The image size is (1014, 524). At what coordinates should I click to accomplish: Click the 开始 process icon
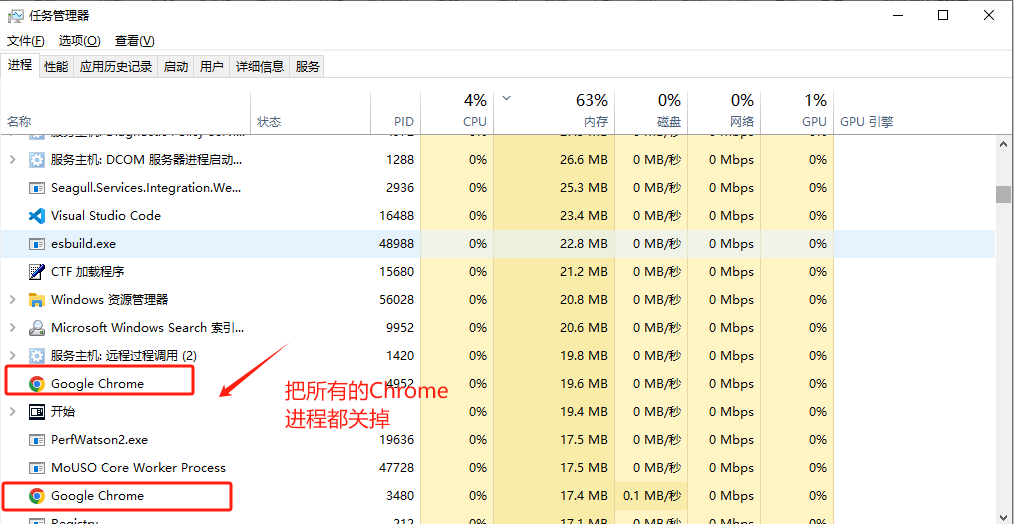coord(37,411)
